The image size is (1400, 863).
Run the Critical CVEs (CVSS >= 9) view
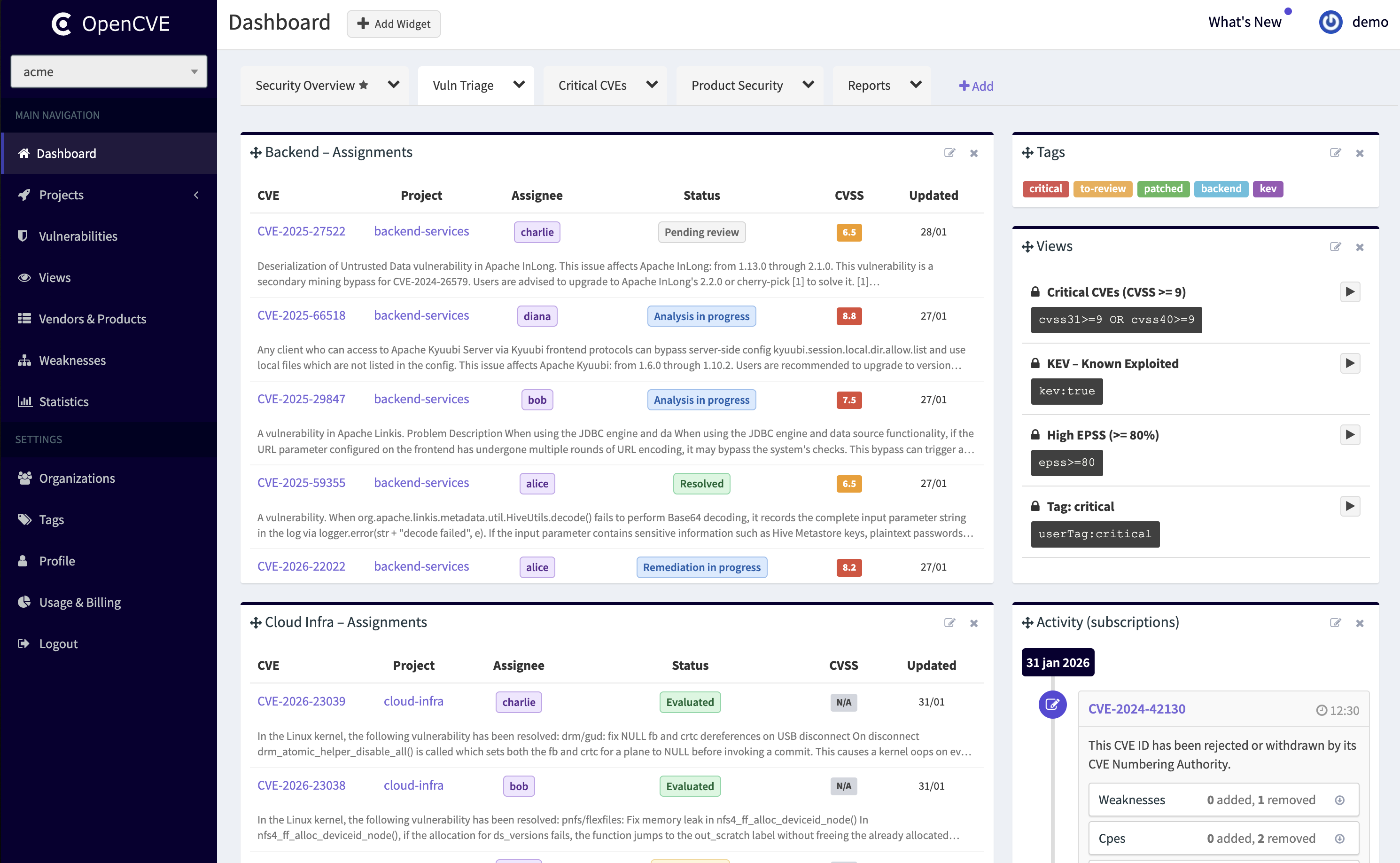click(x=1350, y=291)
